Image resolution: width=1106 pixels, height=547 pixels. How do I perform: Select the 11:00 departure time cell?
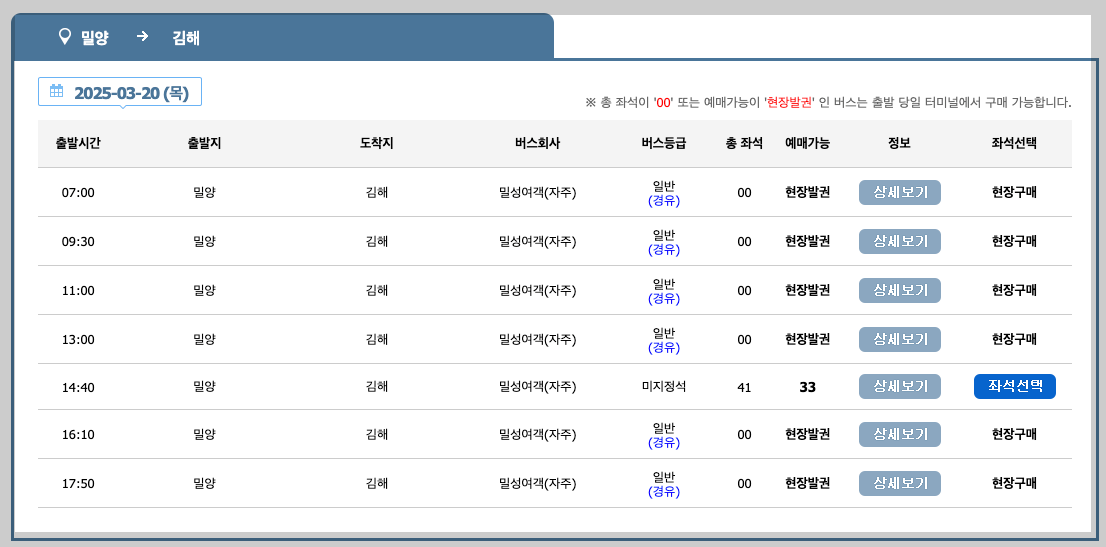point(78,291)
